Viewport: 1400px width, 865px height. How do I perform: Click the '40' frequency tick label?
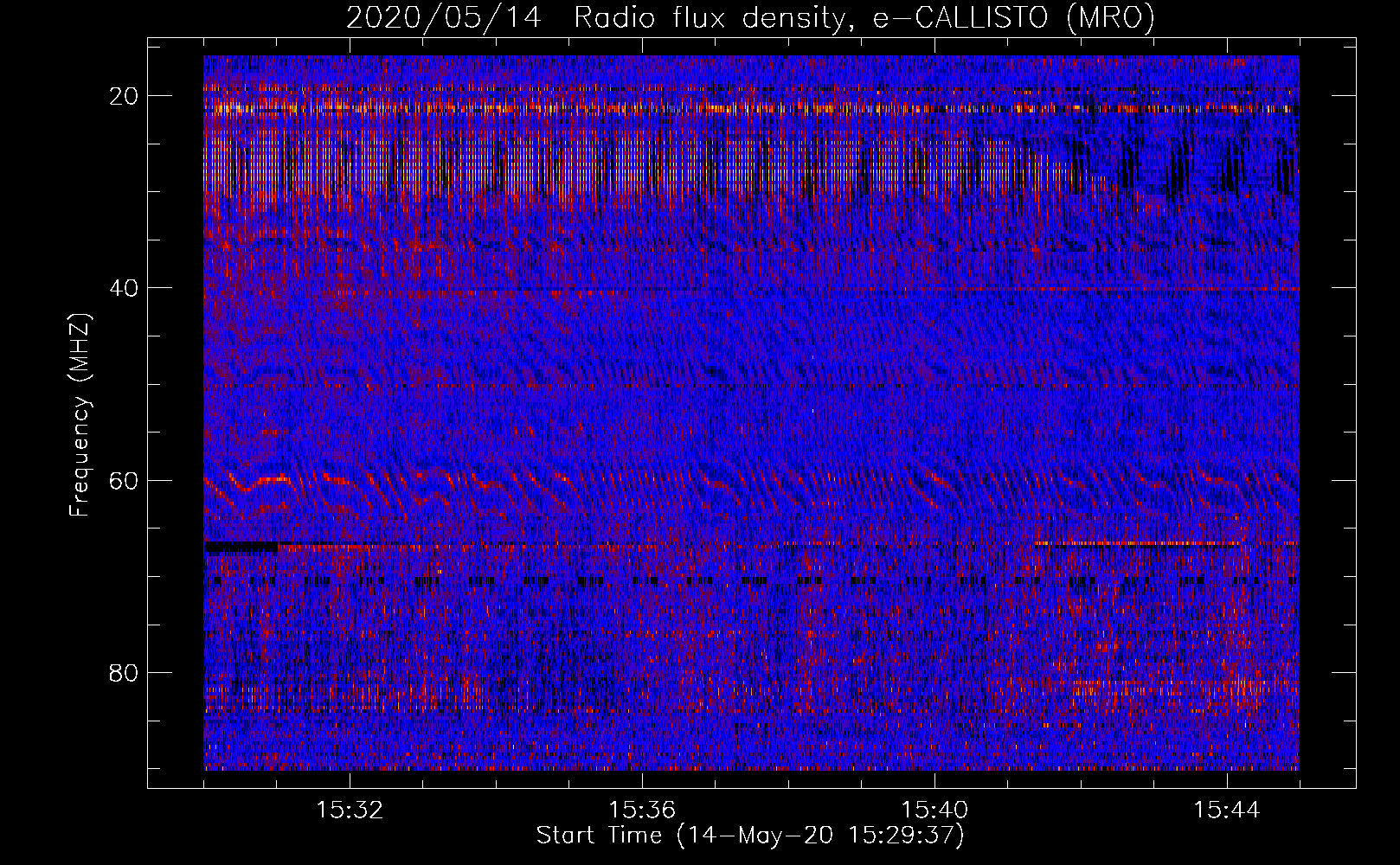coord(125,288)
